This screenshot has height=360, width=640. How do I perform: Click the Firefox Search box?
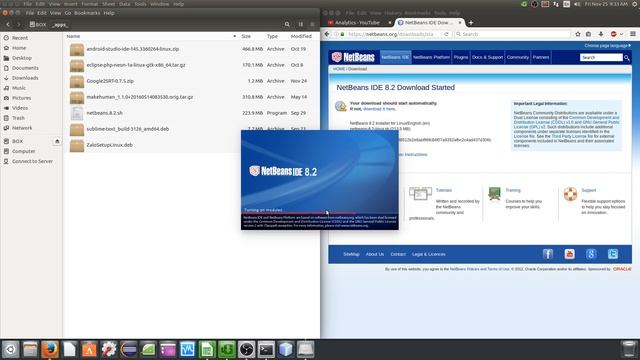(512, 34)
